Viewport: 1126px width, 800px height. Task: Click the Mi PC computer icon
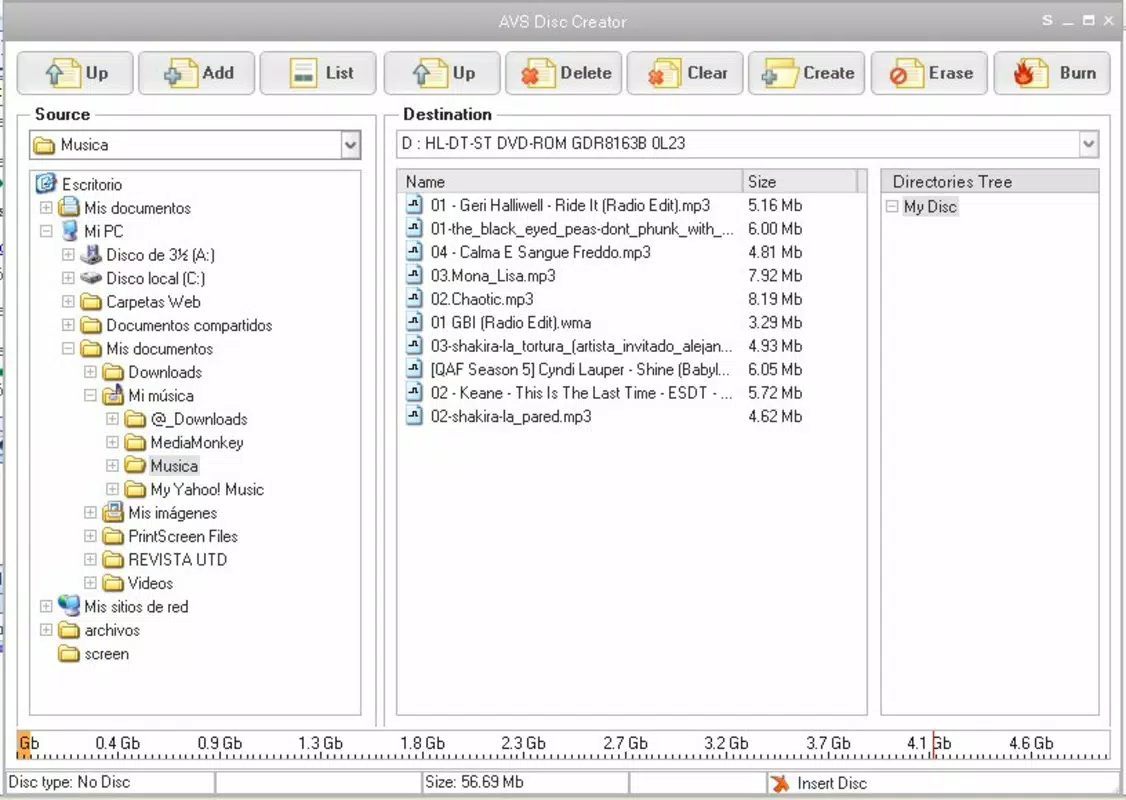[x=70, y=231]
